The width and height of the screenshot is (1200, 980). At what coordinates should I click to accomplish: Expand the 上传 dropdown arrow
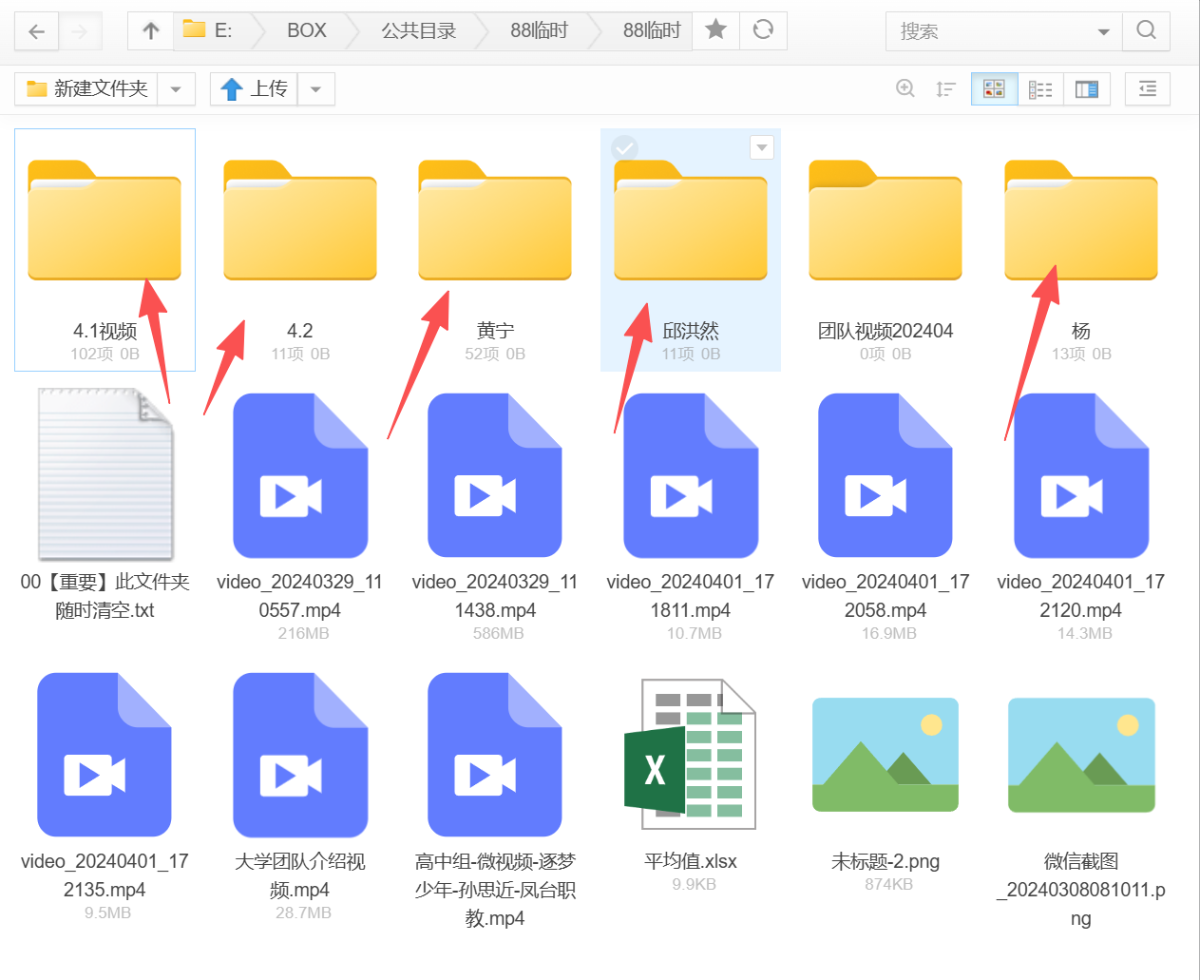pyautogui.click(x=316, y=89)
